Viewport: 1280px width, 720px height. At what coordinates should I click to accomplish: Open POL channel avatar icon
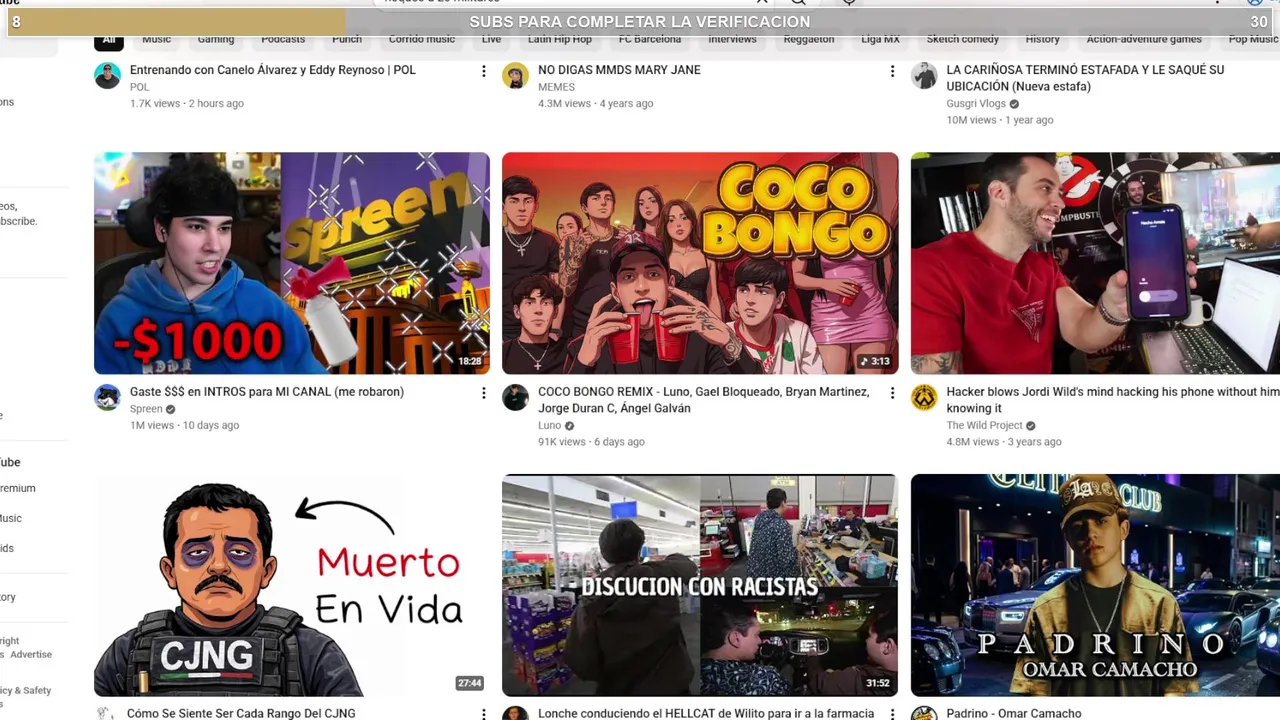coord(107,76)
